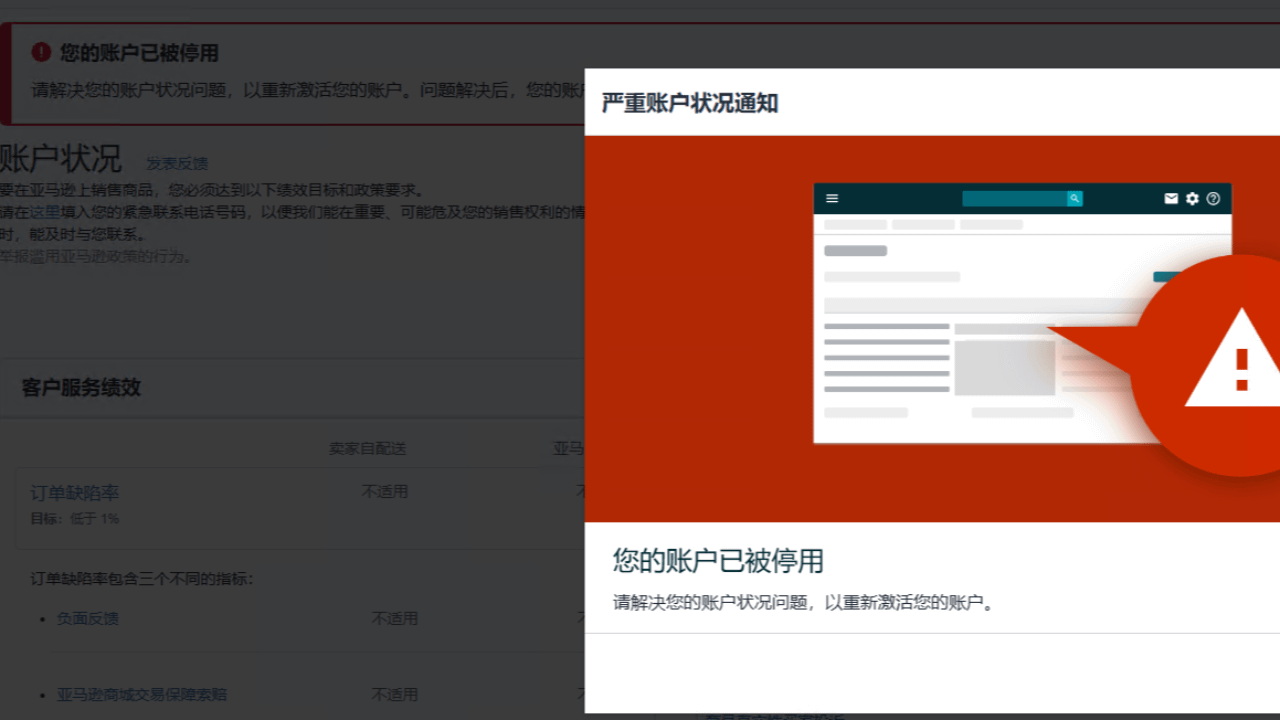
Task: Click the red alert icon in the deactivation banner
Action: [41, 52]
